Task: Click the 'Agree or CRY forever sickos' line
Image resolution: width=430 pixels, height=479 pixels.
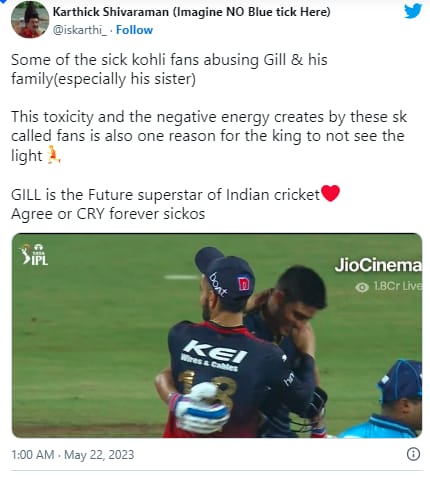Action: [108, 214]
